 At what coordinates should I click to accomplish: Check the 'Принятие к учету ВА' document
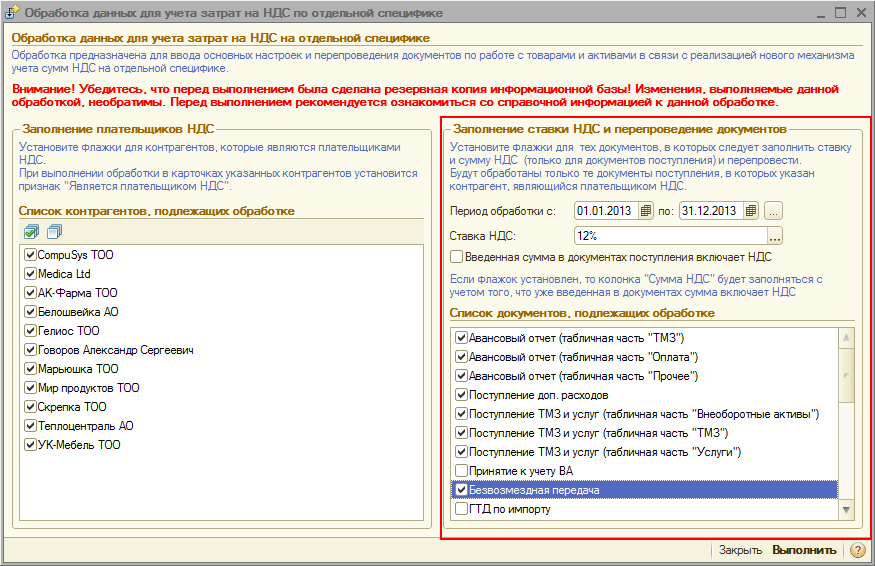461,471
